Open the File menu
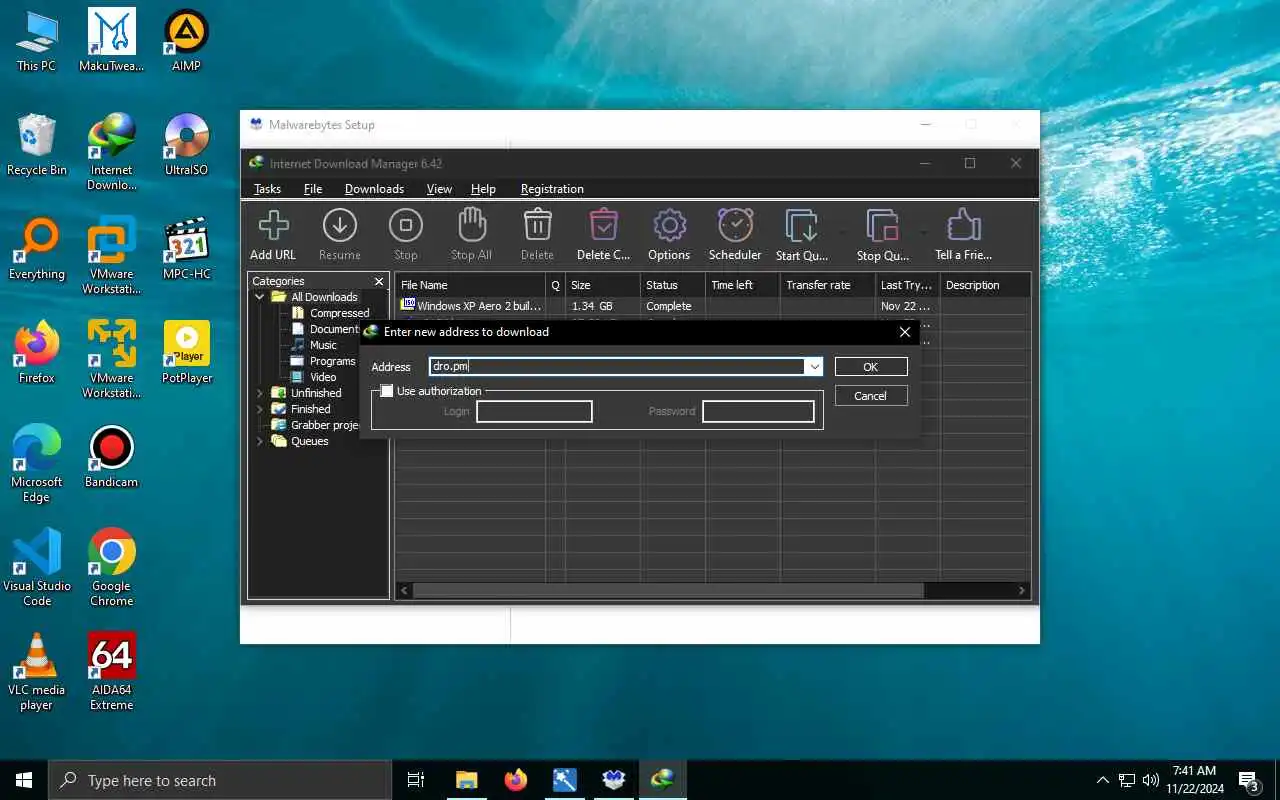 313,189
